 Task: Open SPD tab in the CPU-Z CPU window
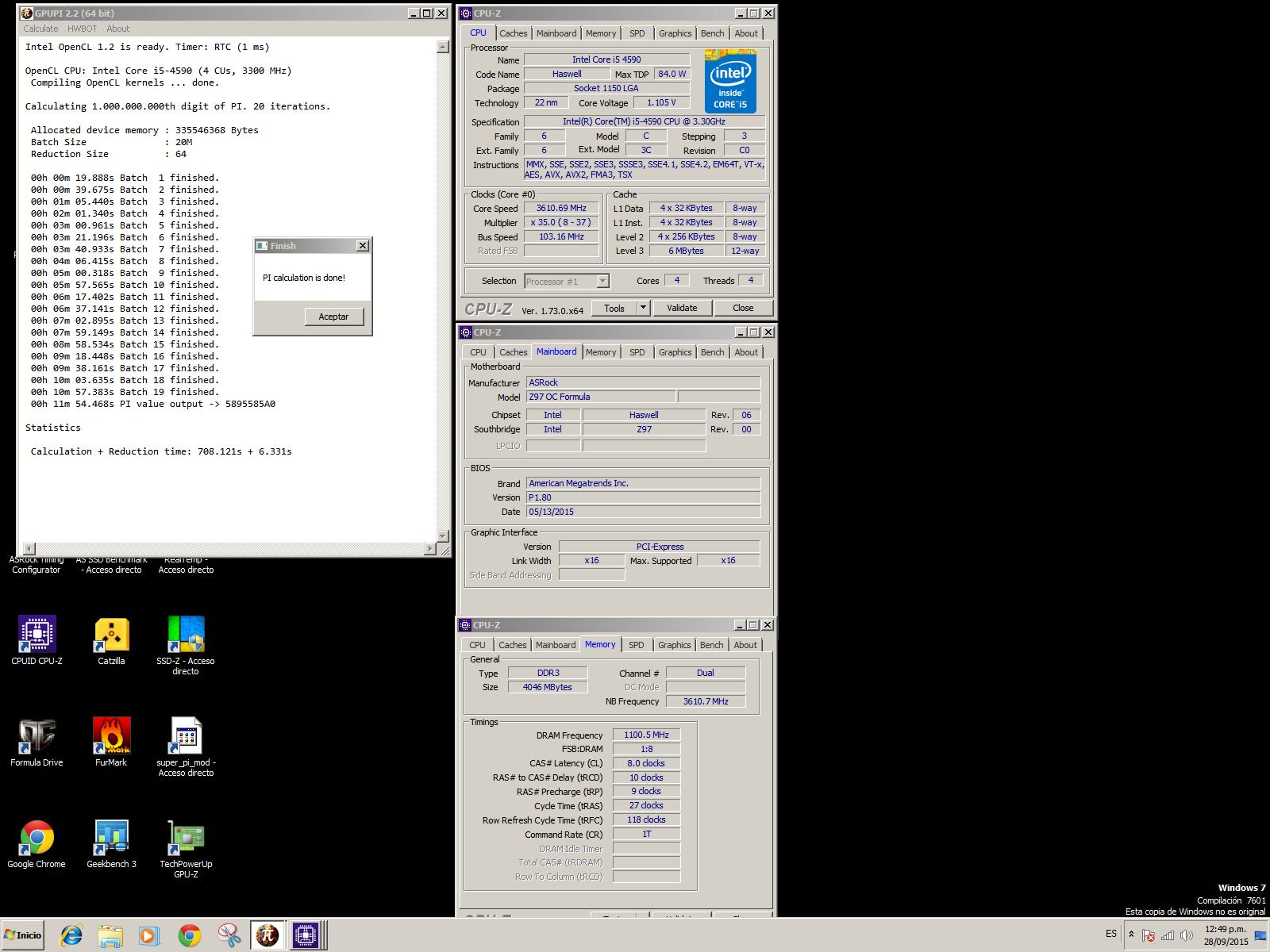(637, 33)
